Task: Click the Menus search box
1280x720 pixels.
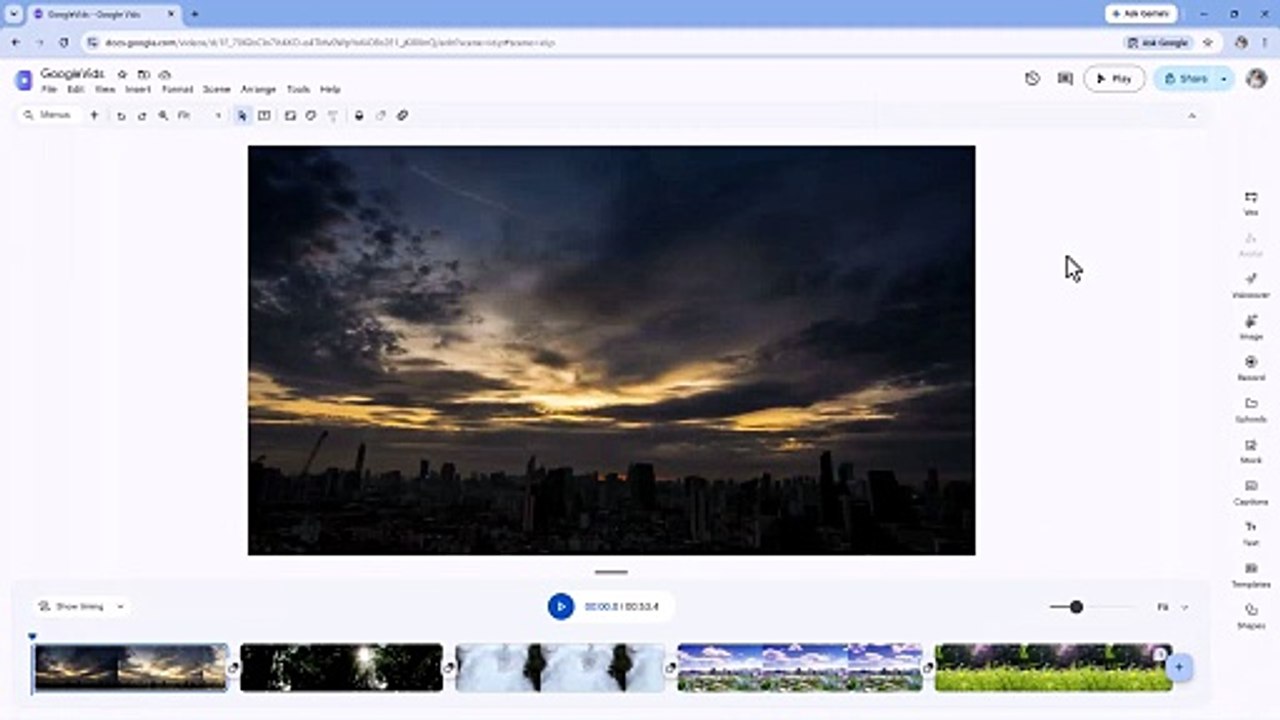Action: coord(48,115)
